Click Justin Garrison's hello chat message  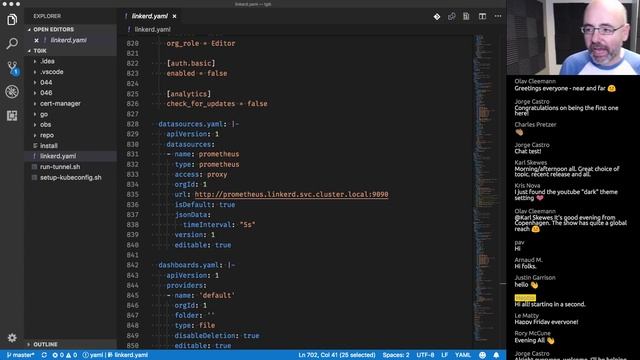[526, 285]
